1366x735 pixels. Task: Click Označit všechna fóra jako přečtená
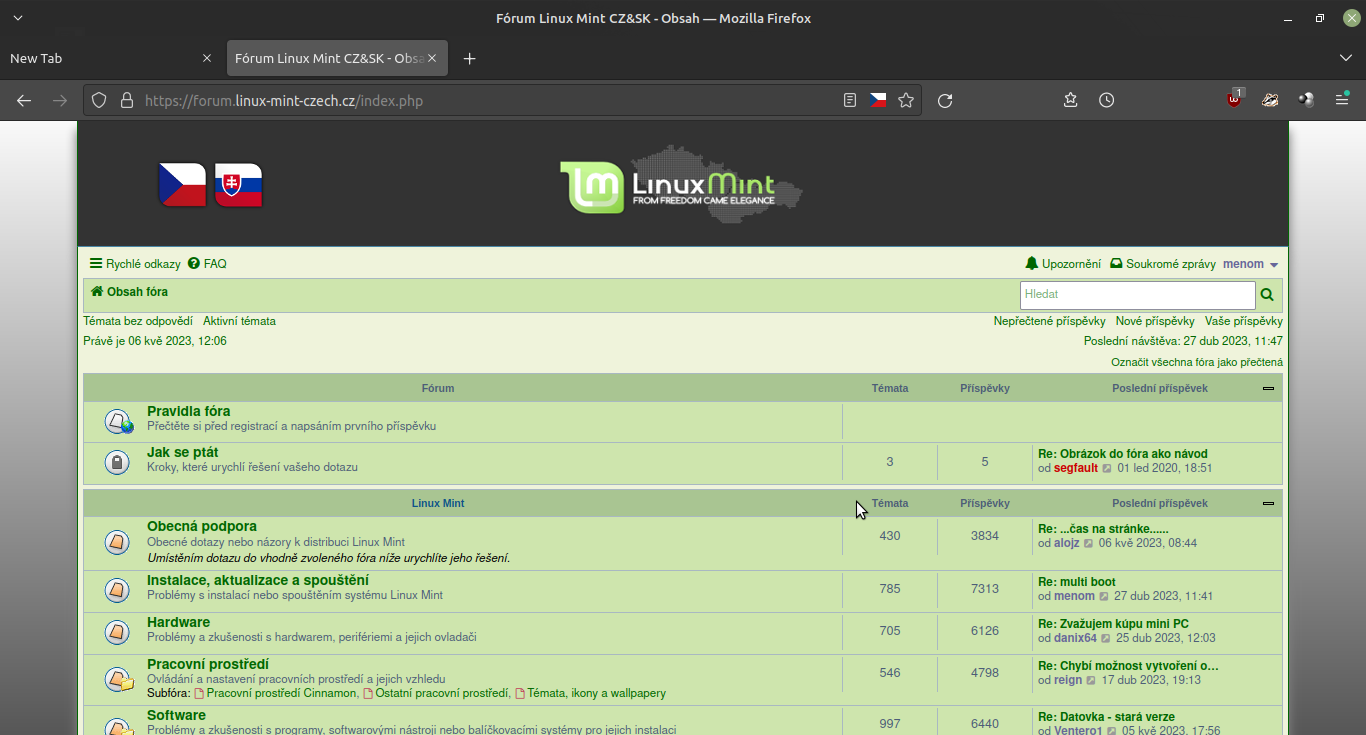coord(1196,362)
